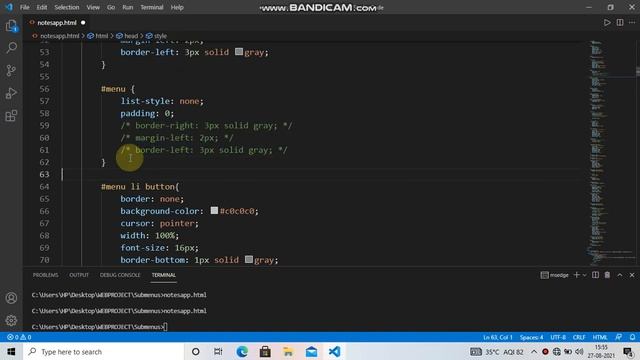Viewport: 640px width, 360px height.
Task: Open the Help menu
Action: point(177,7)
